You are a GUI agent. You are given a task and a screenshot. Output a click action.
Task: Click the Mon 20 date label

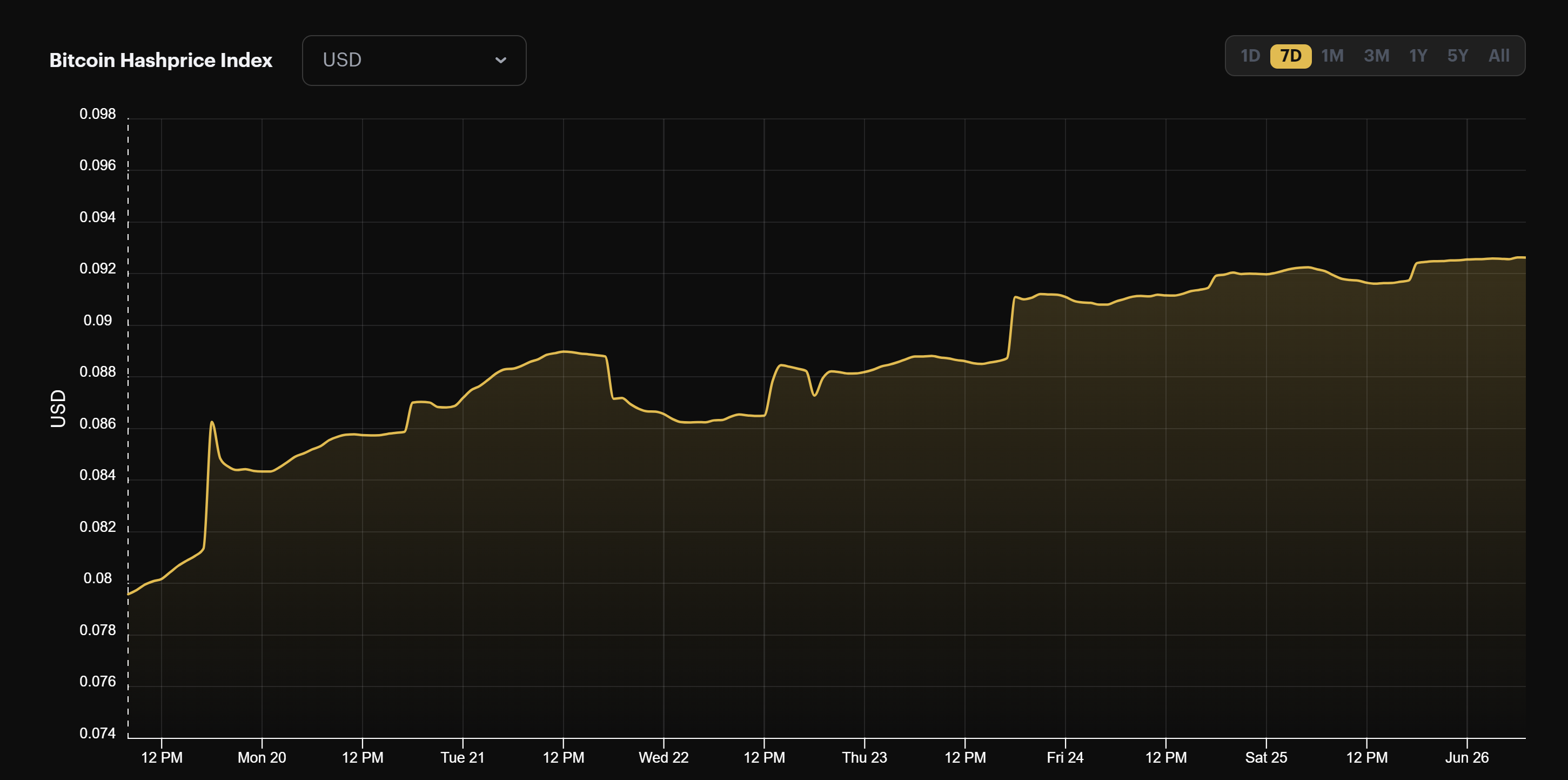point(262,757)
